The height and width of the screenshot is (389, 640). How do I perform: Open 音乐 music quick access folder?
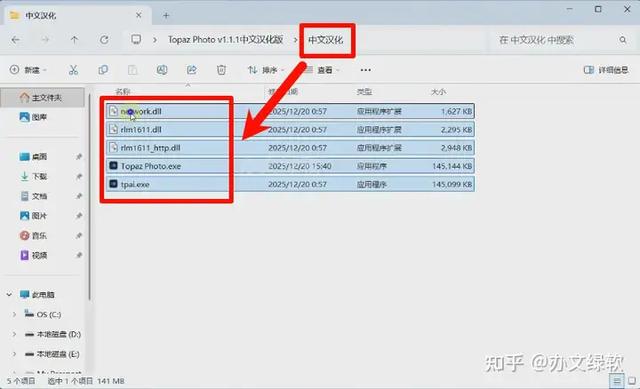pos(33,236)
